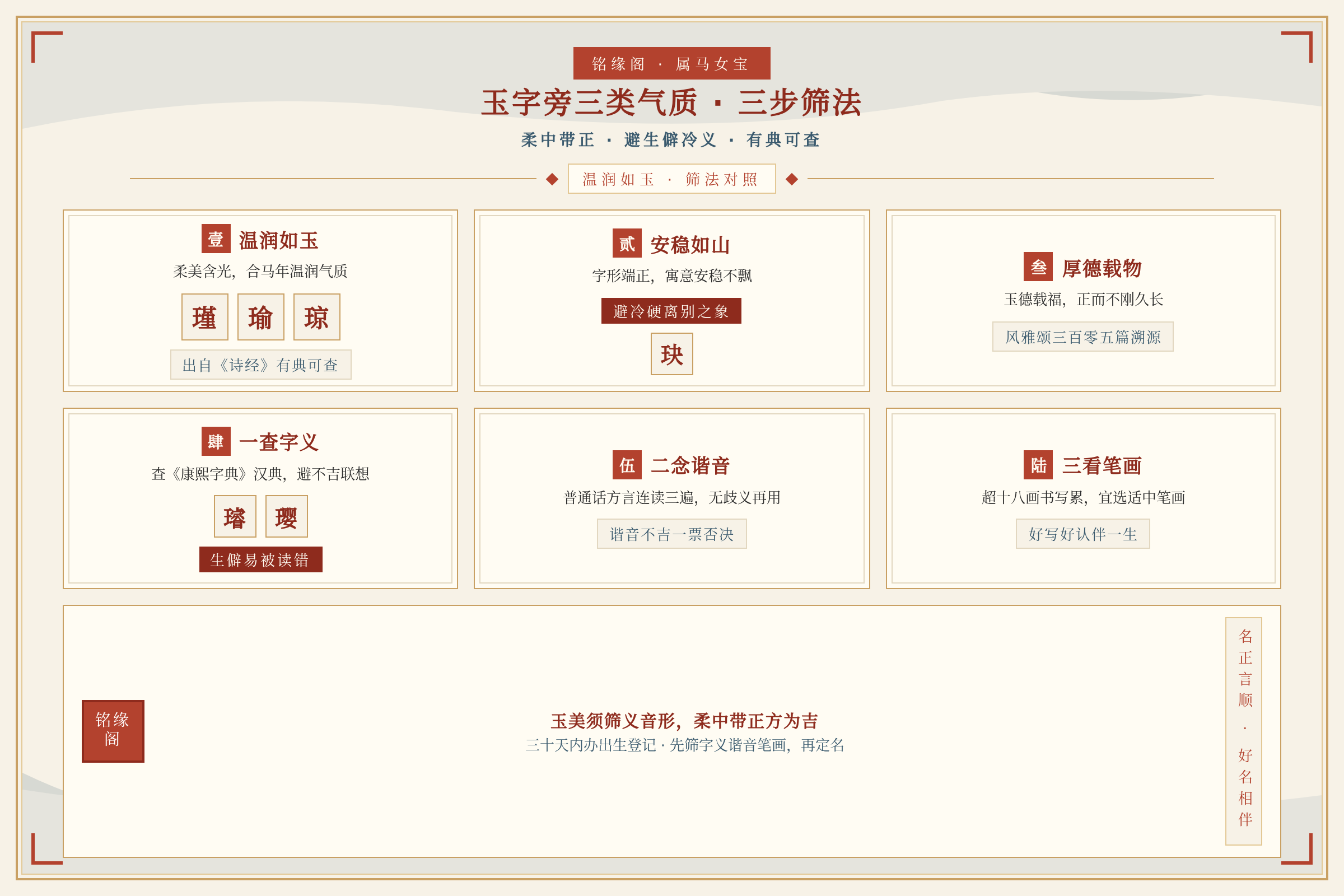1344x896 pixels.
Task: Select the 瑜 character tile
Action: click(x=260, y=317)
